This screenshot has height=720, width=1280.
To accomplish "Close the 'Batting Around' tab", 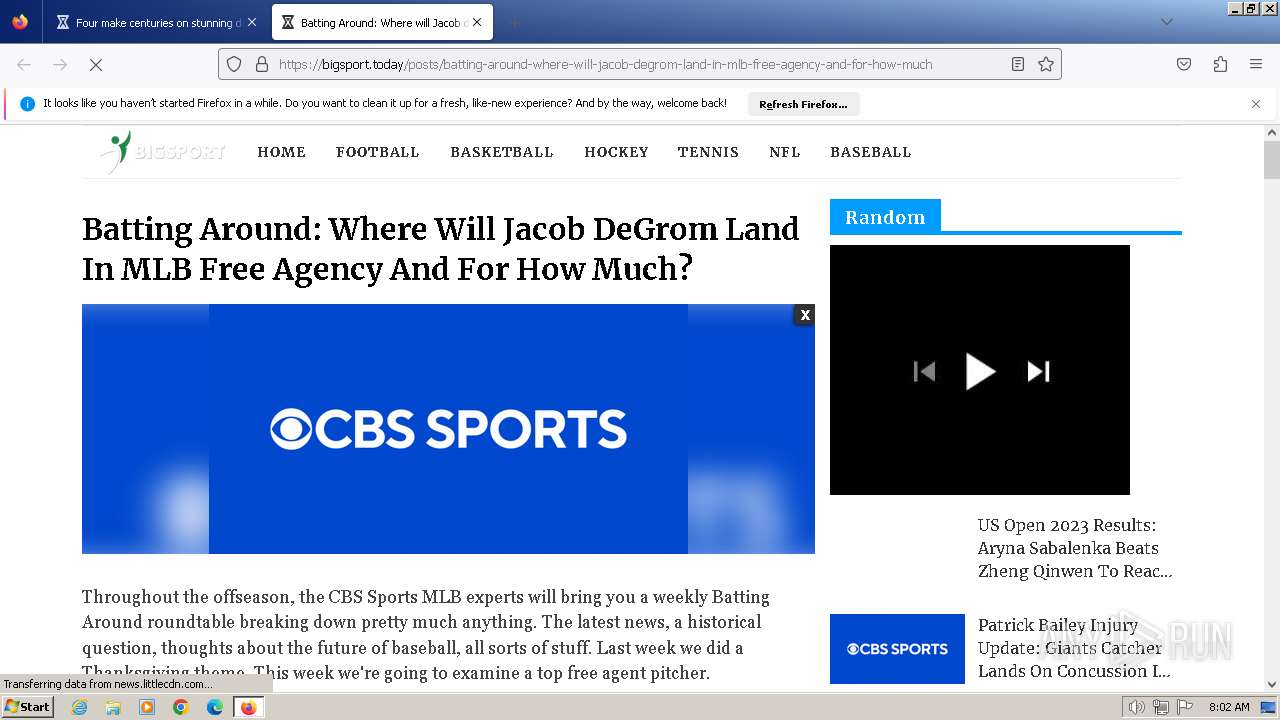I will 477,22.
